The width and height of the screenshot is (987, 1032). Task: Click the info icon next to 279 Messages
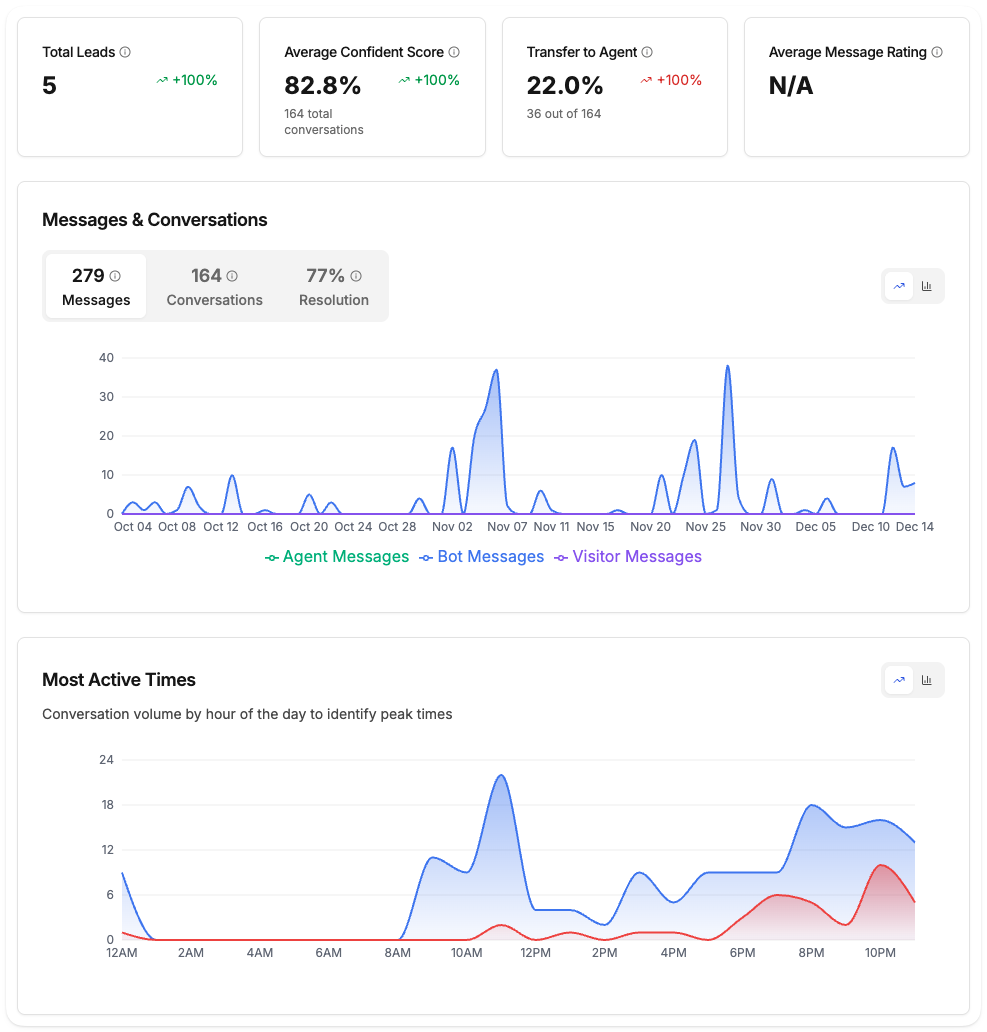[x=116, y=275]
